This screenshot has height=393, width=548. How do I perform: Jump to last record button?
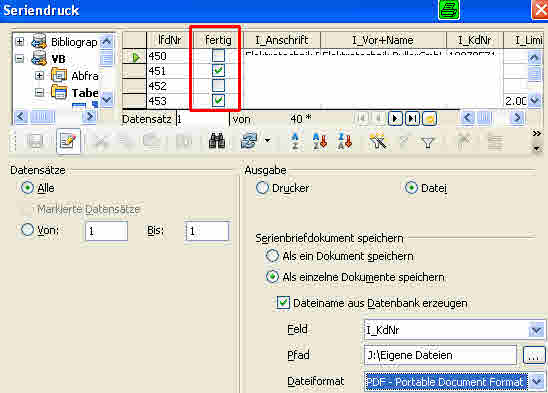pyautogui.click(x=412, y=119)
